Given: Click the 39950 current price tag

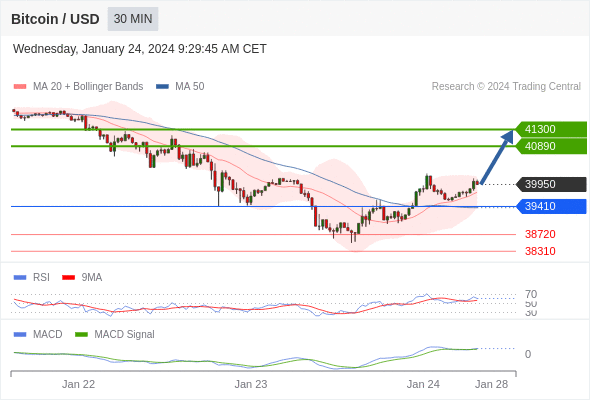Looking at the screenshot, I should pos(551,184).
